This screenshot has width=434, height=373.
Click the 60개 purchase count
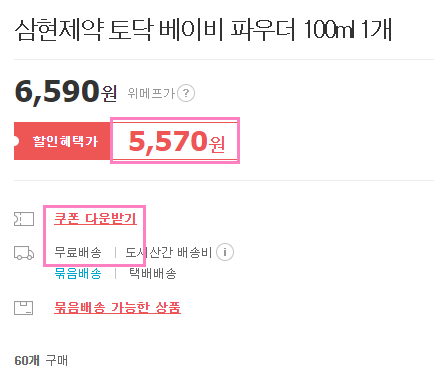tap(27, 361)
